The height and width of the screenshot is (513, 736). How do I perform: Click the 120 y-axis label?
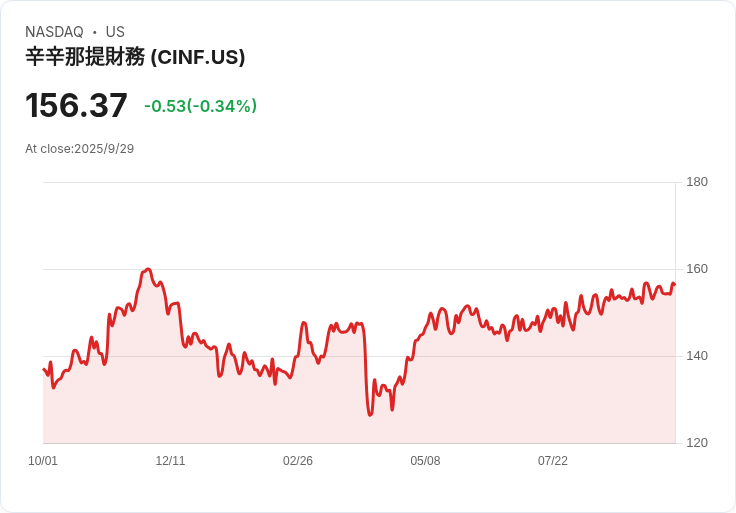point(697,443)
